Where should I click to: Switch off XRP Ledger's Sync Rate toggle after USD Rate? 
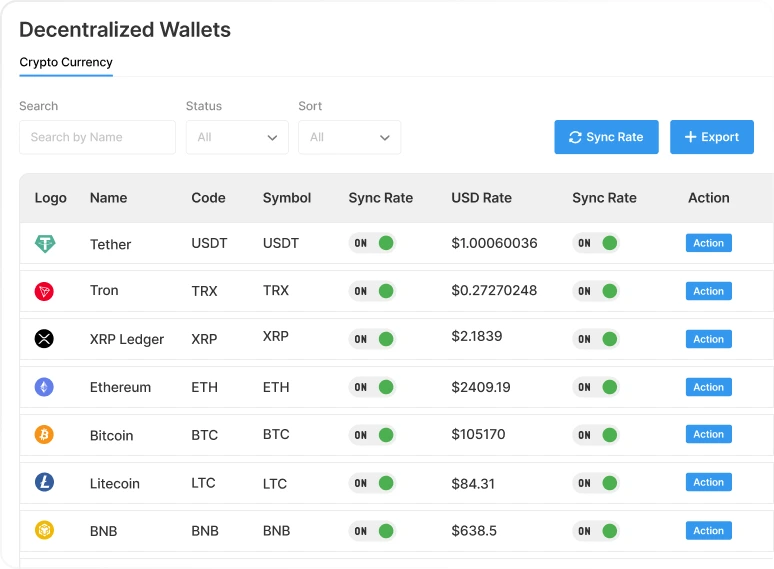pyautogui.click(x=596, y=339)
